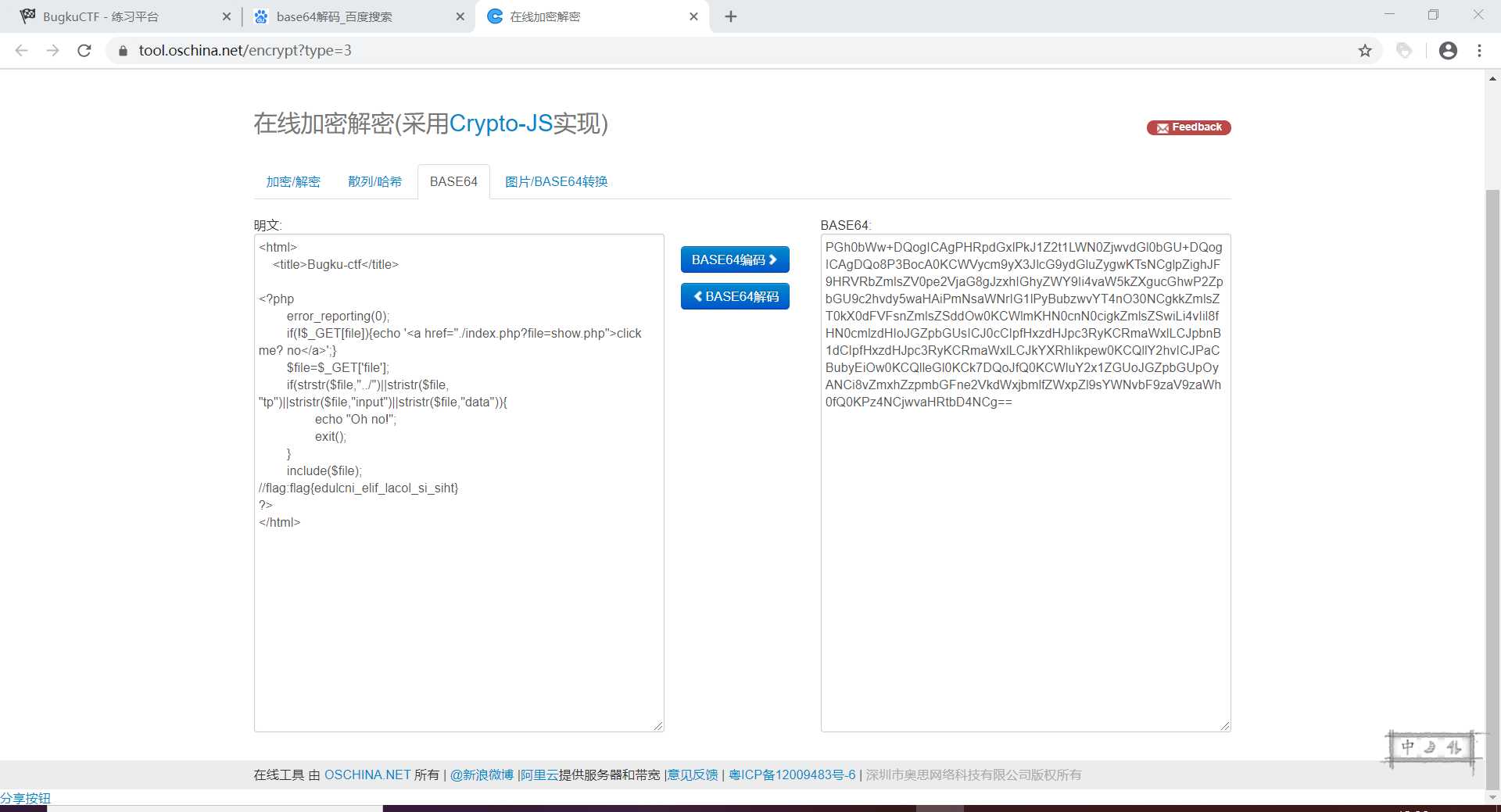Click the scrollbar up arrow
Viewport: 1501px width, 812px height.
tap(1492, 79)
